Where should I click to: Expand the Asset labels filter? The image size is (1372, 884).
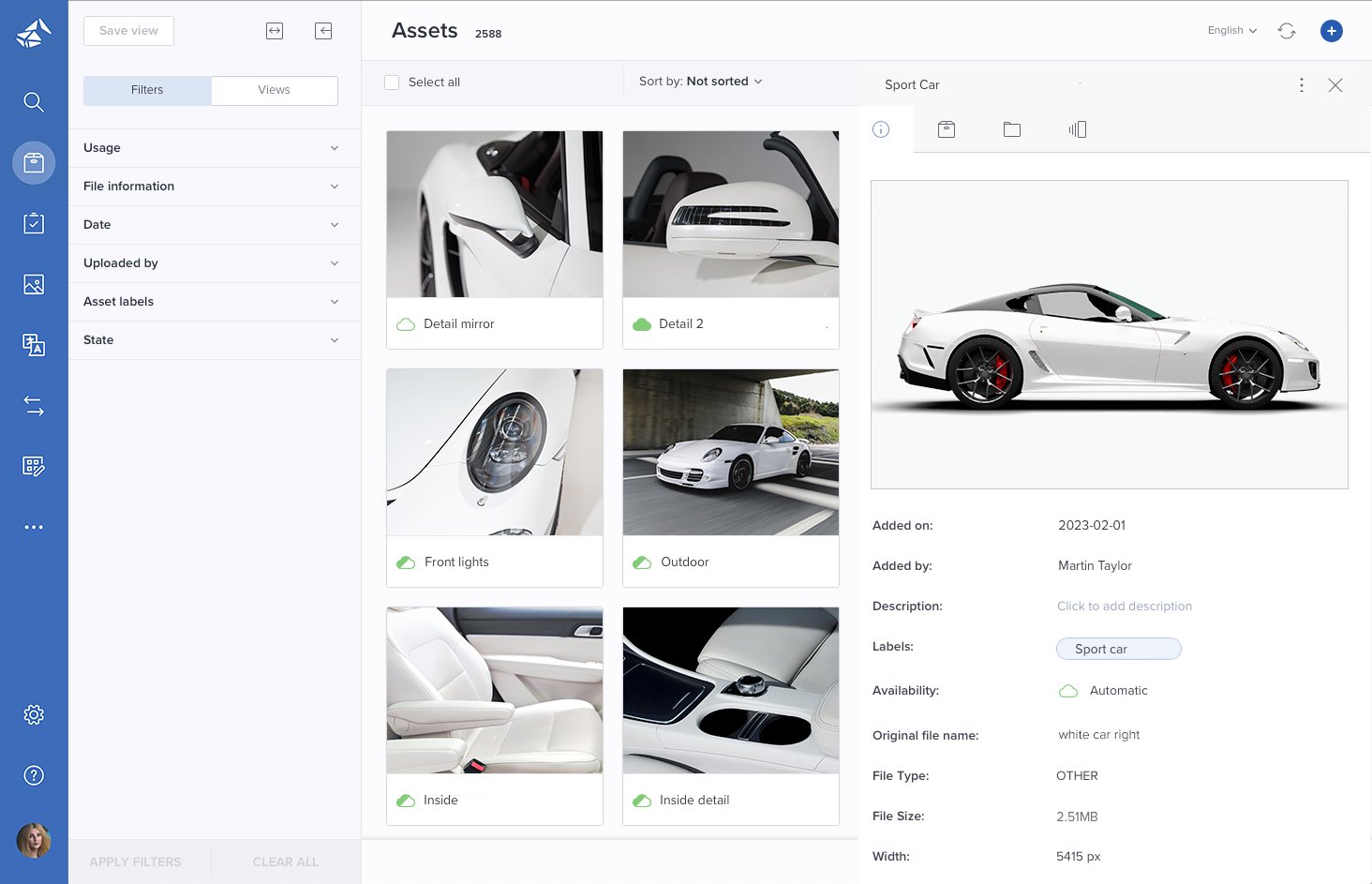click(215, 302)
